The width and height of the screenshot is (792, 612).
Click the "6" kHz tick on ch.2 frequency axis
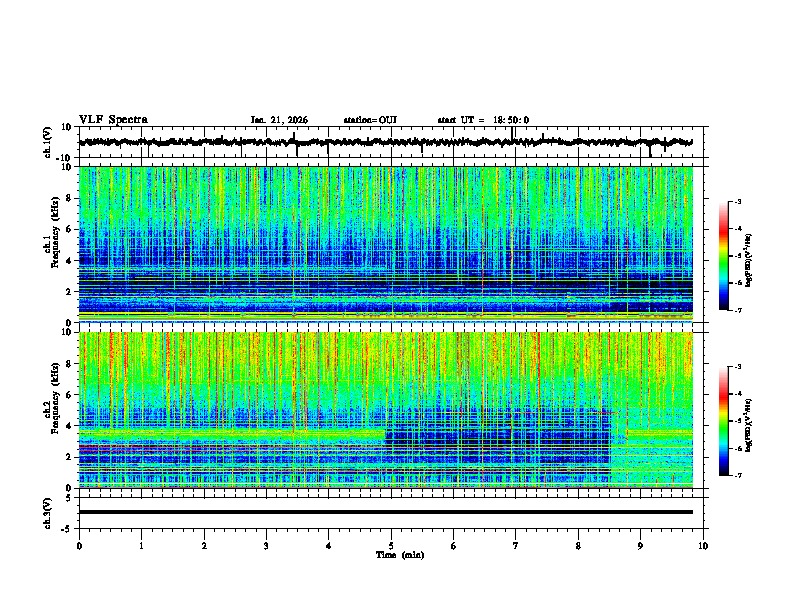point(69,395)
